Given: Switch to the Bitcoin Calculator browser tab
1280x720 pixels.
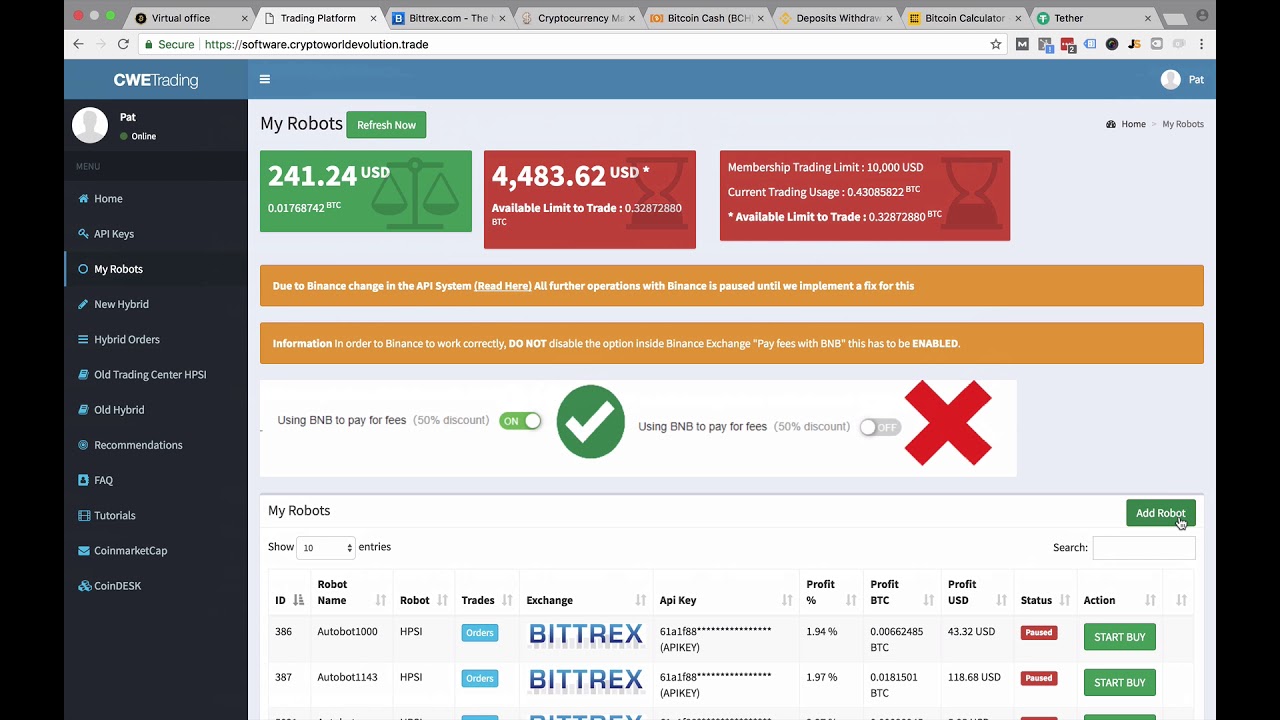Looking at the screenshot, I should click(x=965, y=18).
